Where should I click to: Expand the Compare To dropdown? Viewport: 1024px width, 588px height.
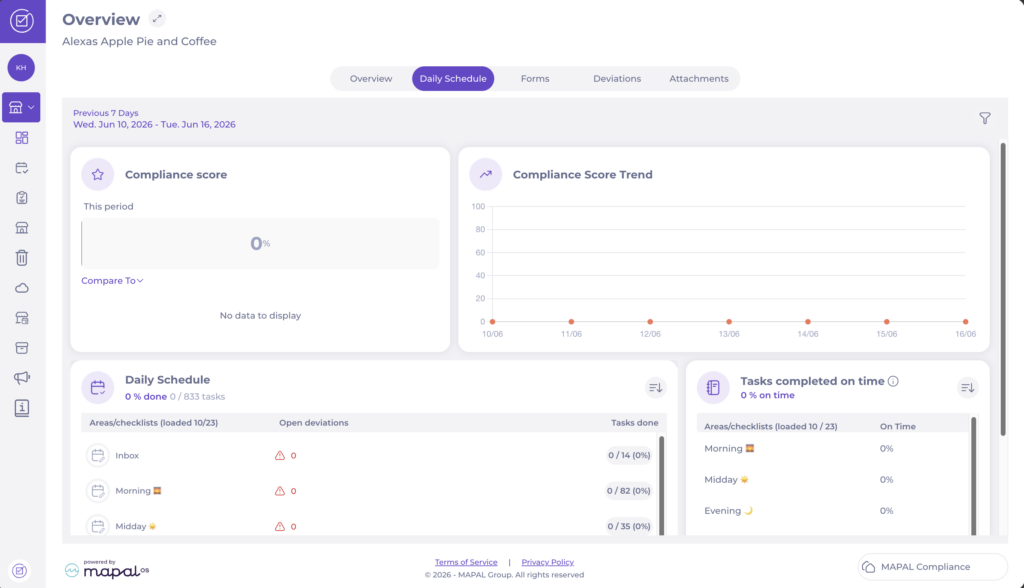[x=112, y=280]
